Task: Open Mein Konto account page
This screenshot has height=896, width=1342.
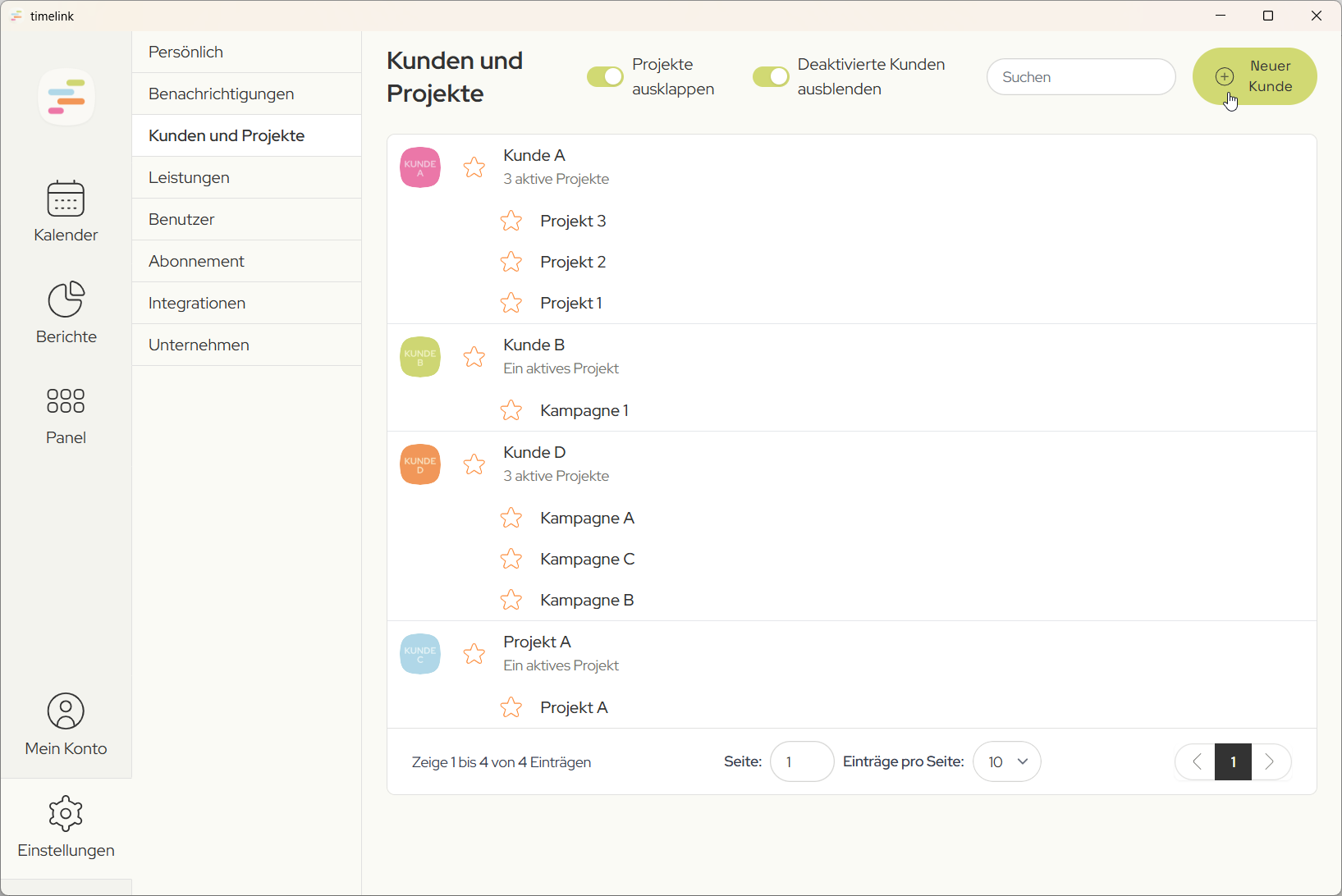Action: tap(66, 725)
